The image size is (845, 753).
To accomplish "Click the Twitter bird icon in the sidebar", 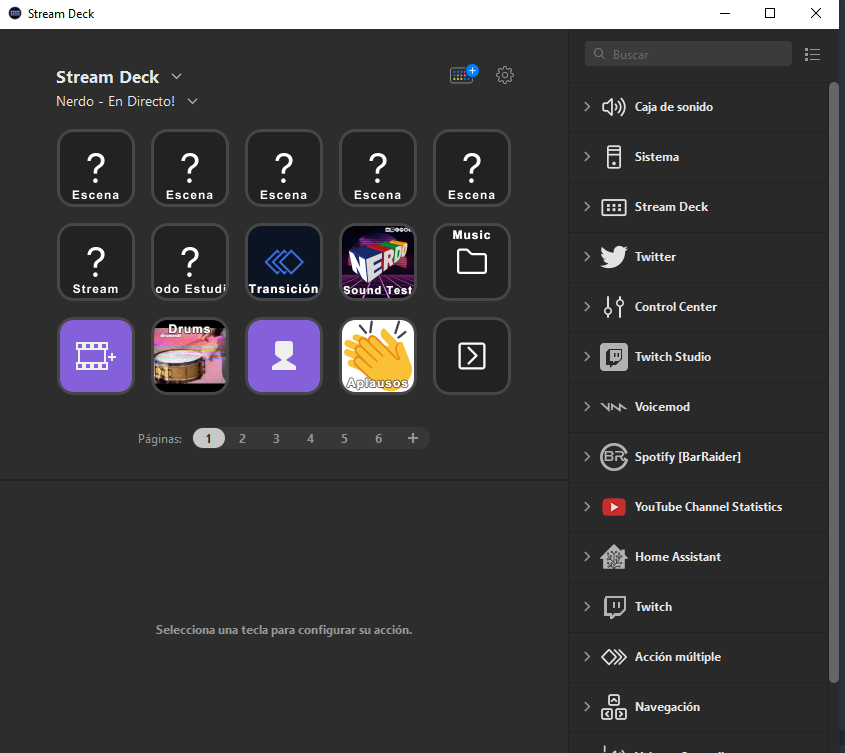I will coord(612,257).
